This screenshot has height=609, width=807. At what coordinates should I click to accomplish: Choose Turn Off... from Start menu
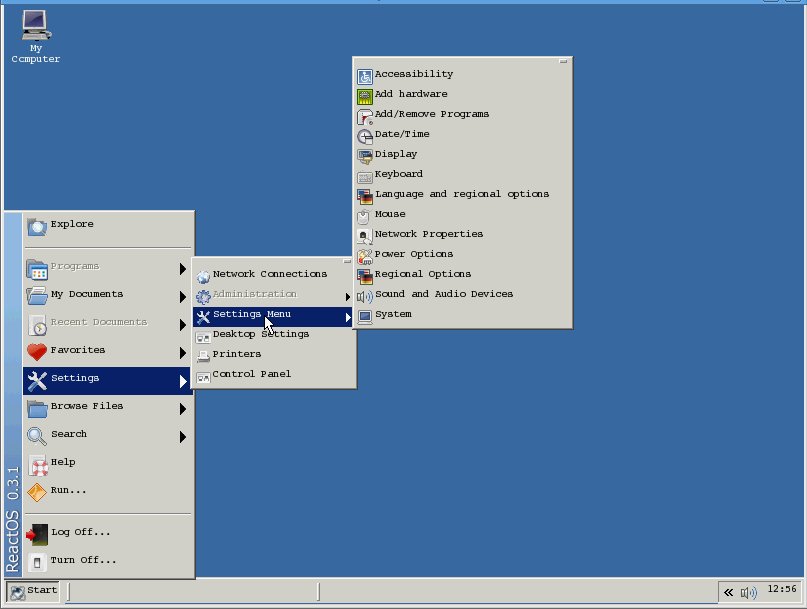click(83, 560)
